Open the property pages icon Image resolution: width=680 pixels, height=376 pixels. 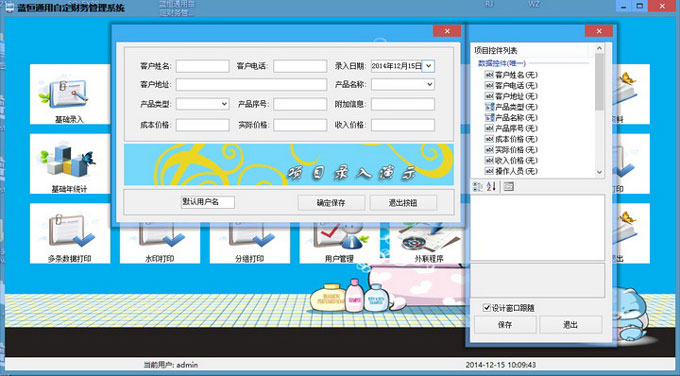509,187
